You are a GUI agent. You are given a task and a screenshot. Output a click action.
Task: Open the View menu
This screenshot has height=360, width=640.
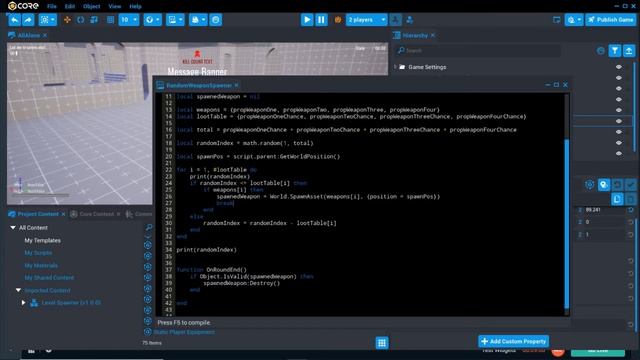tap(115, 6)
